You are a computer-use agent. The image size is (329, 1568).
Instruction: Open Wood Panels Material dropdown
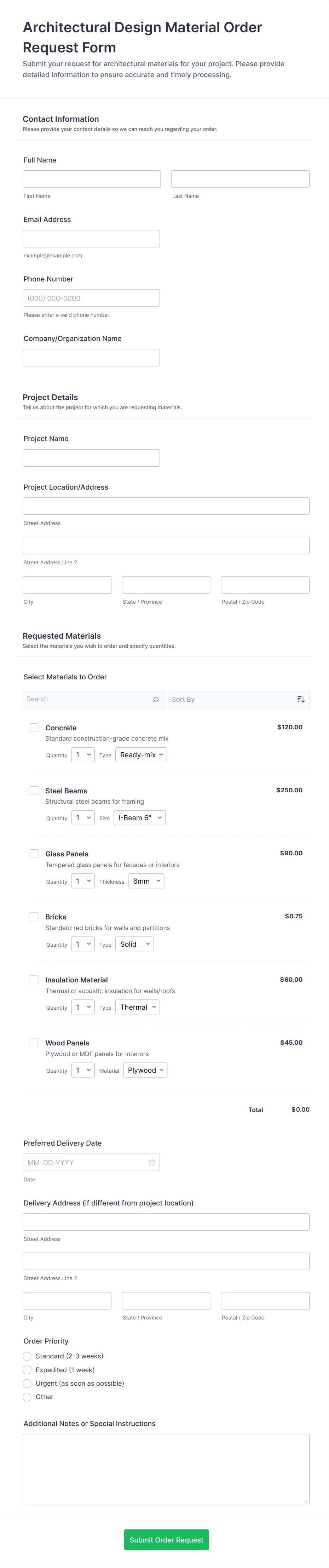145,1070
